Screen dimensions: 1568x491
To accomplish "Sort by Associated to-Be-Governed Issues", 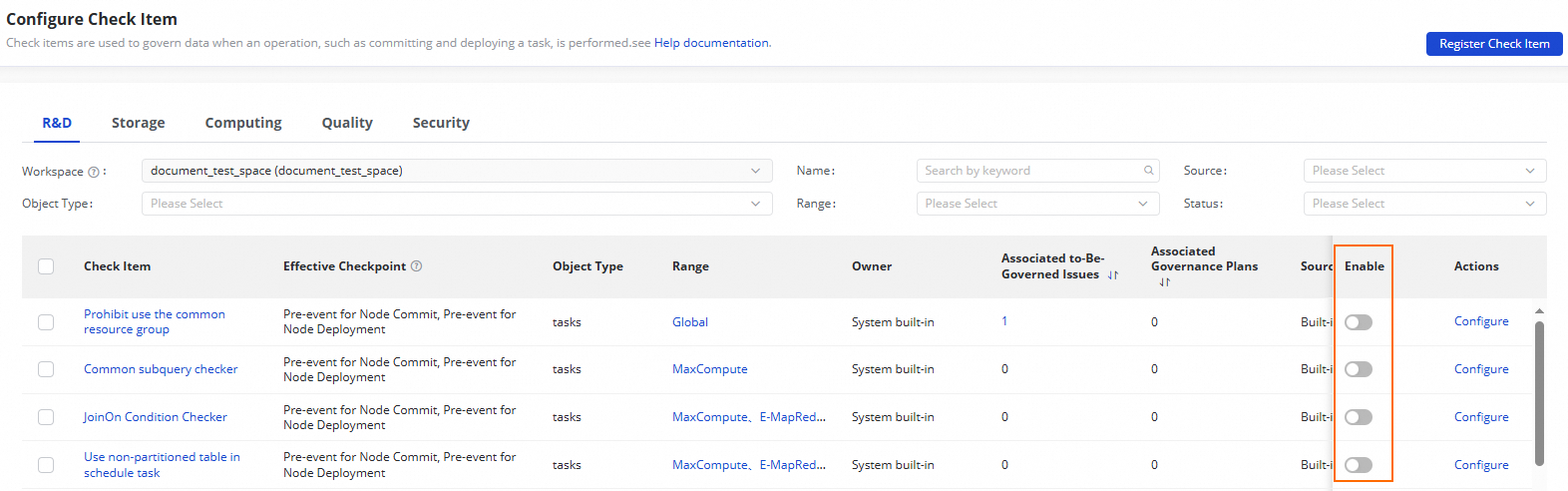I will (x=1113, y=275).
